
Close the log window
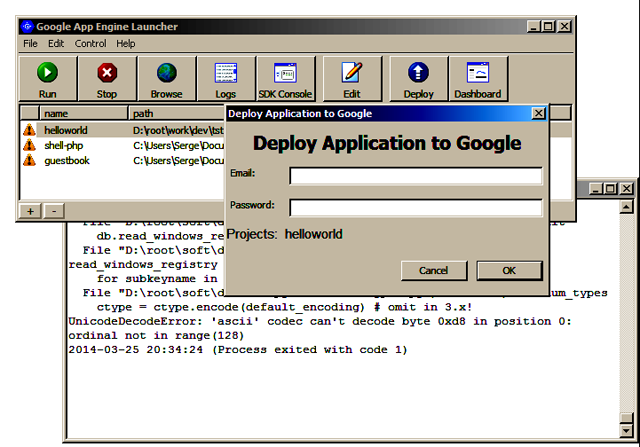[x=627, y=189]
